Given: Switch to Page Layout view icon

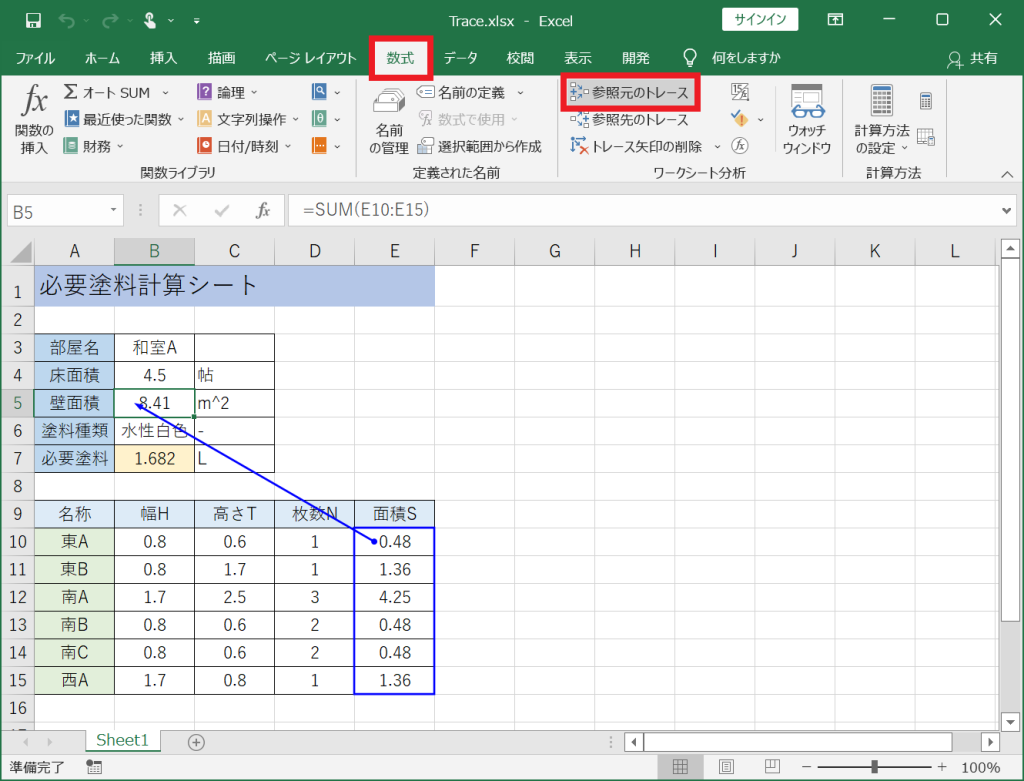Looking at the screenshot, I should (x=726, y=767).
